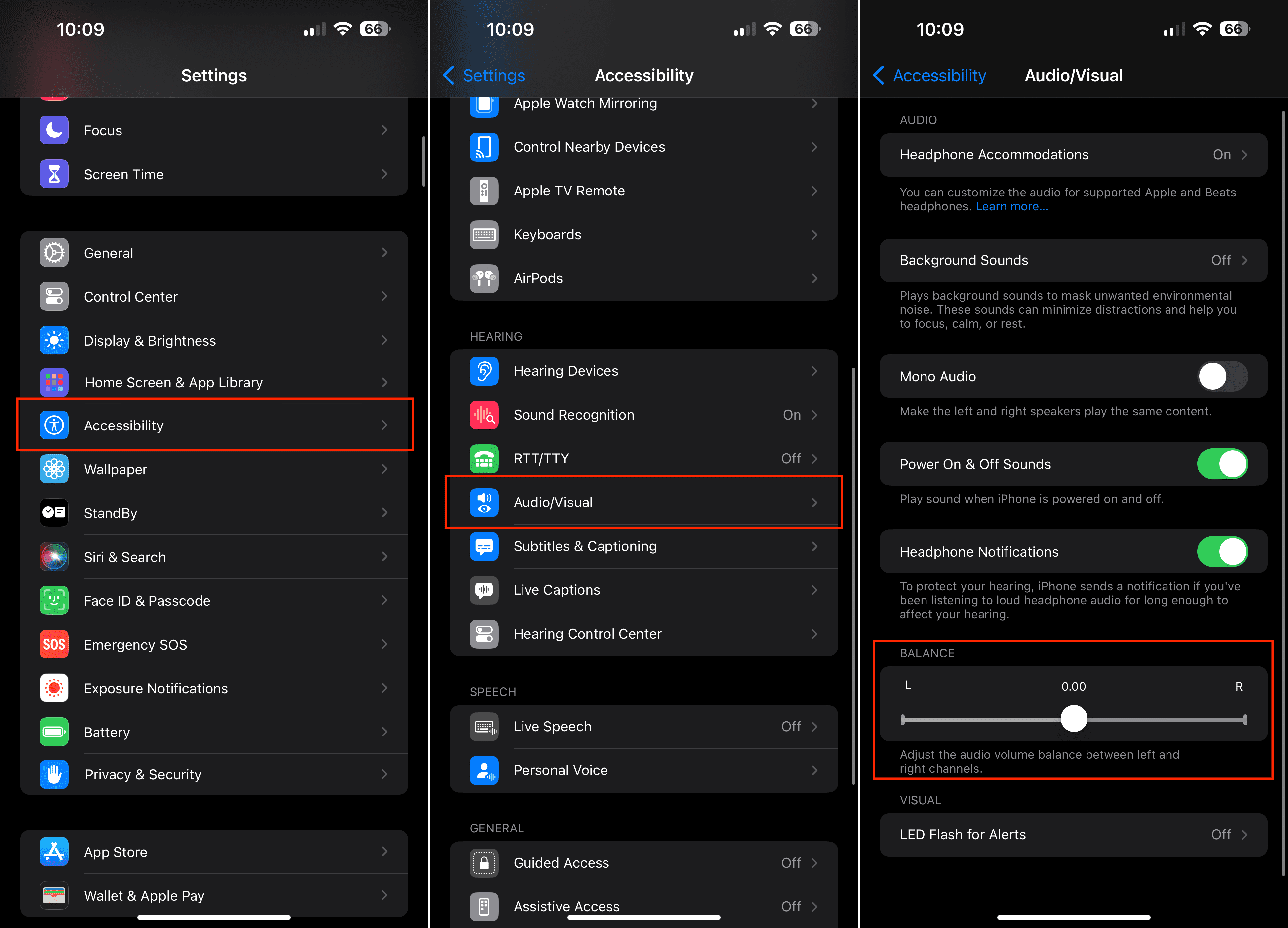Tap the Guided Access lock icon
1288x928 pixels.
[x=484, y=863]
